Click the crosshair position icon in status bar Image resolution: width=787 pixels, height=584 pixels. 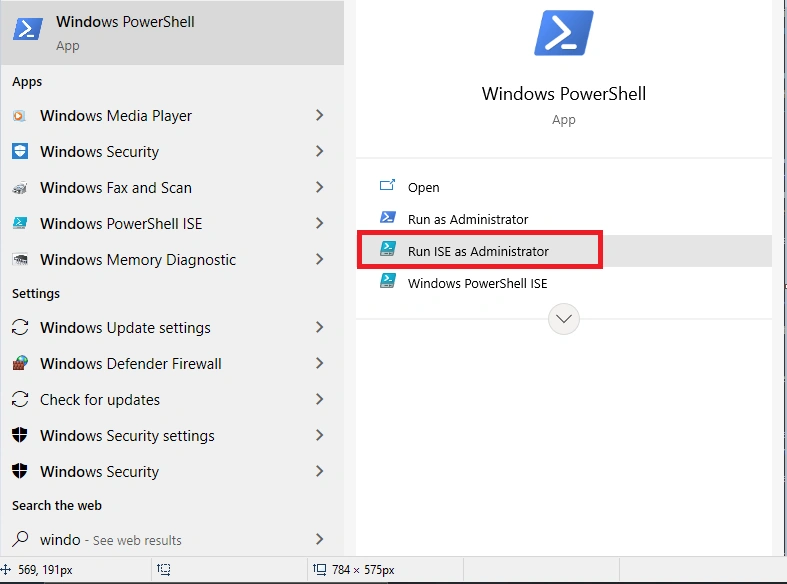[x=6, y=569]
